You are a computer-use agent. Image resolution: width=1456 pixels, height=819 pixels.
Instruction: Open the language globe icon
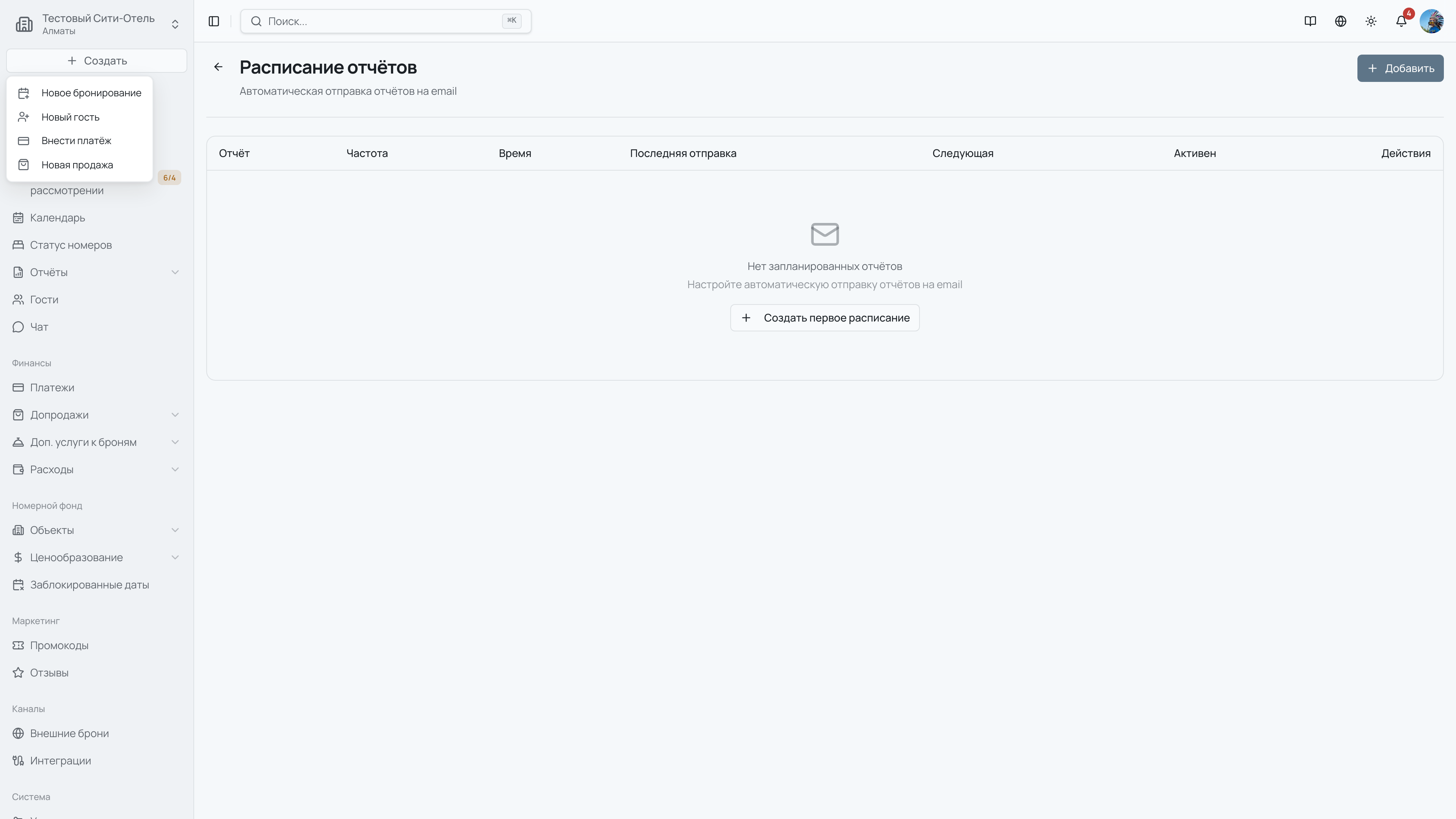[1341, 21]
